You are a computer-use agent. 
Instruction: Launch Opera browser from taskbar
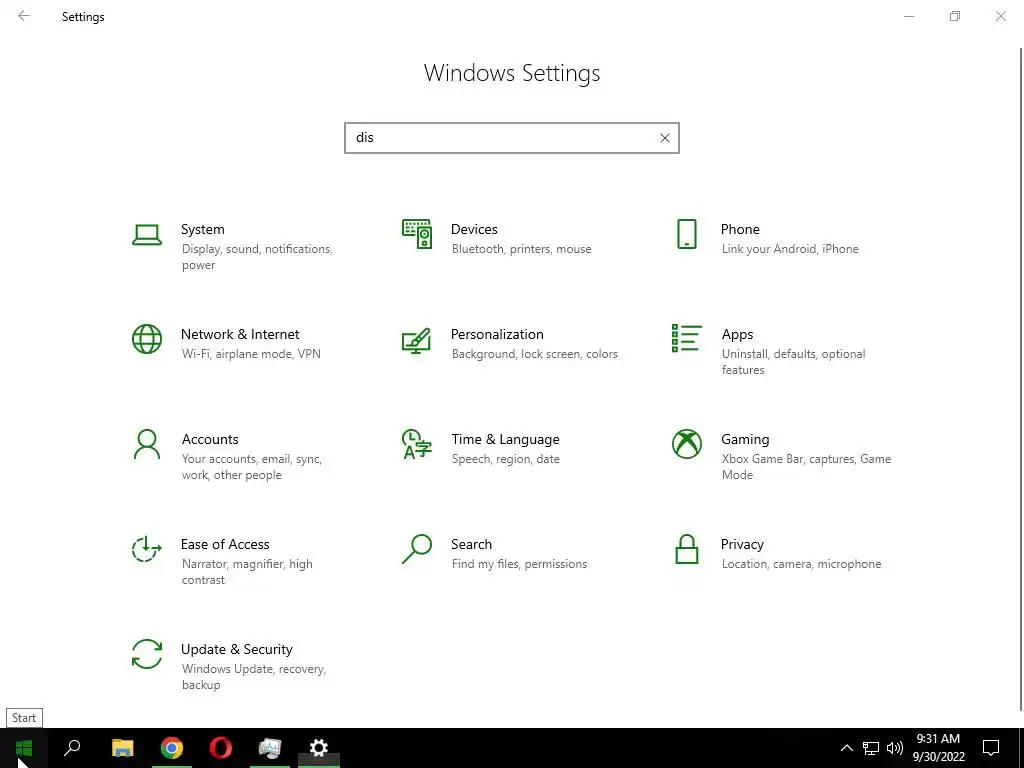pos(221,748)
